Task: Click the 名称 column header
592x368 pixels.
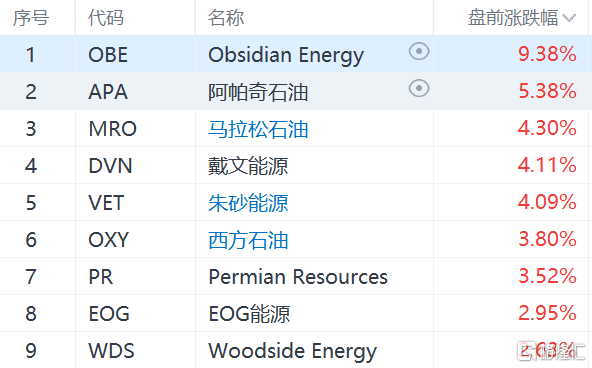Action: pyautogui.click(x=226, y=18)
